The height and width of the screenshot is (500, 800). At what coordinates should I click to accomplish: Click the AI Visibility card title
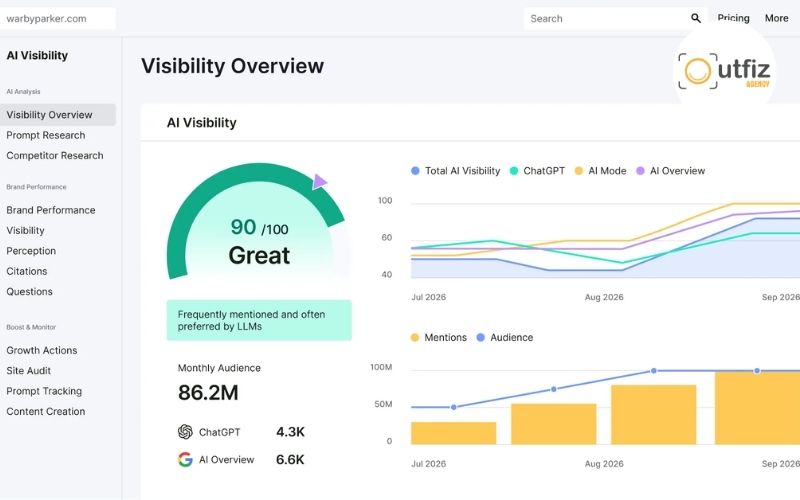point(202,123)
